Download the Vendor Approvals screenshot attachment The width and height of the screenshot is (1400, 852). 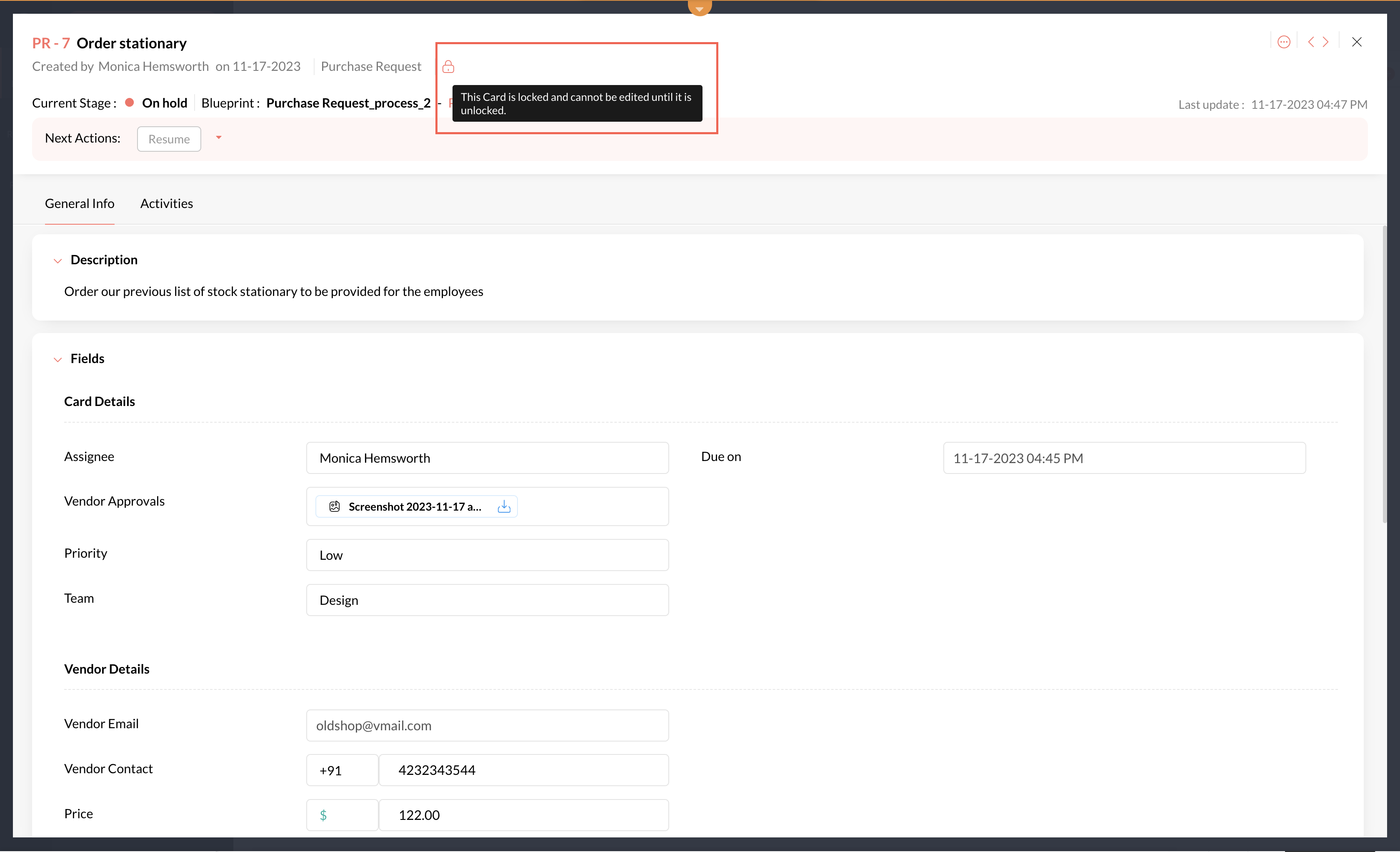[504, 506]
